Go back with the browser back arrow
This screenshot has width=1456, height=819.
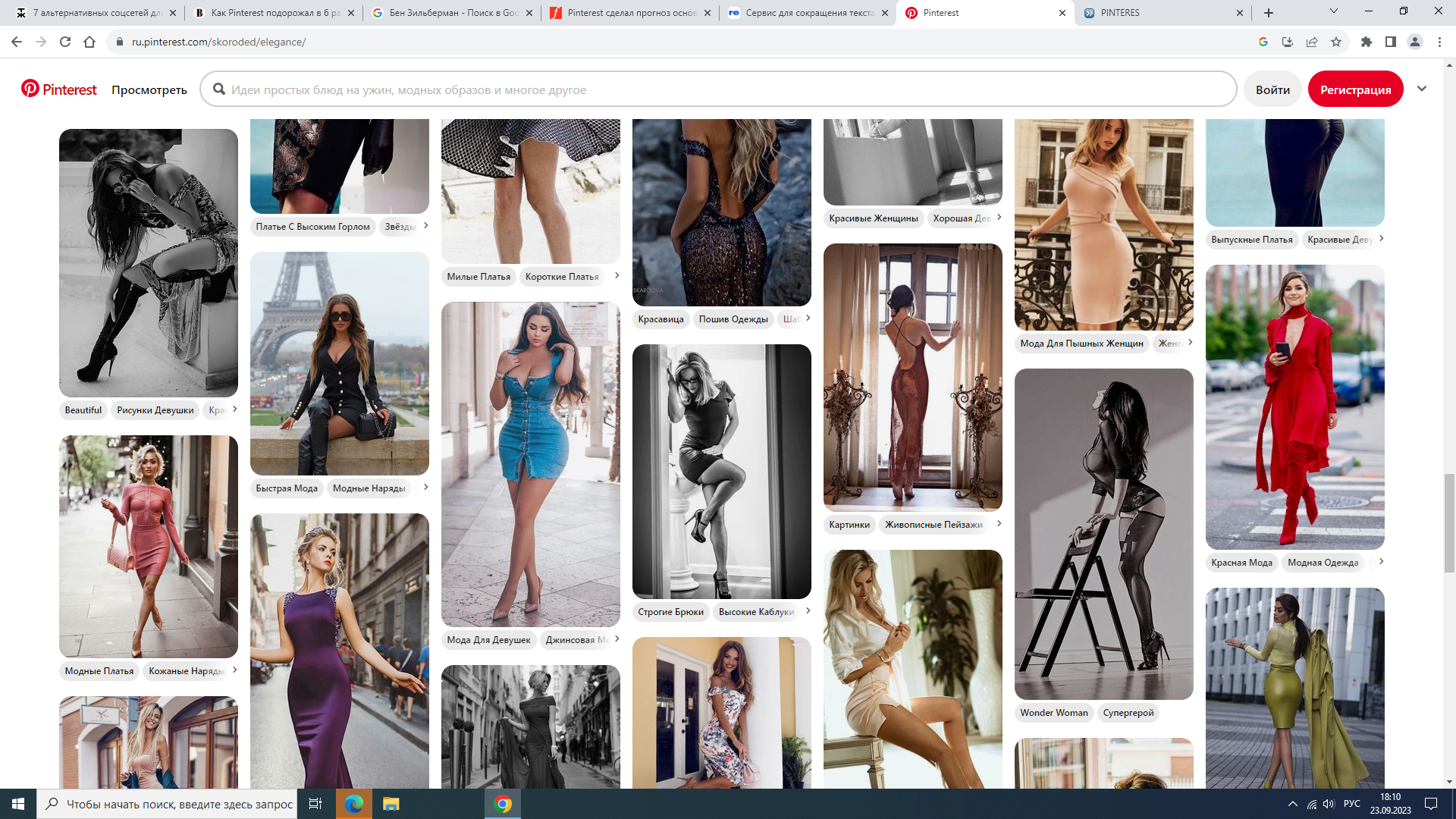tap(17, 42)
